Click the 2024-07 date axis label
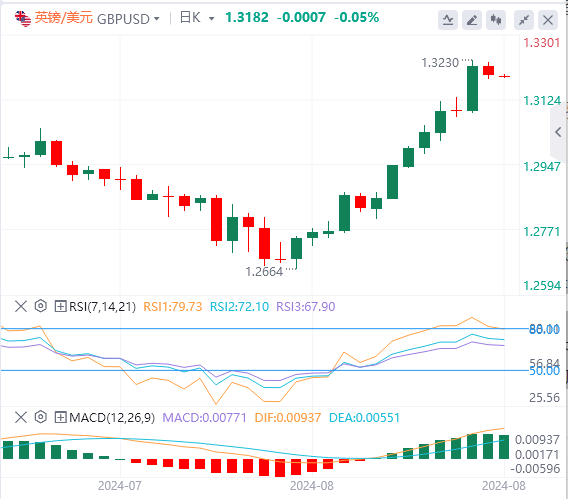 (120, 486)
